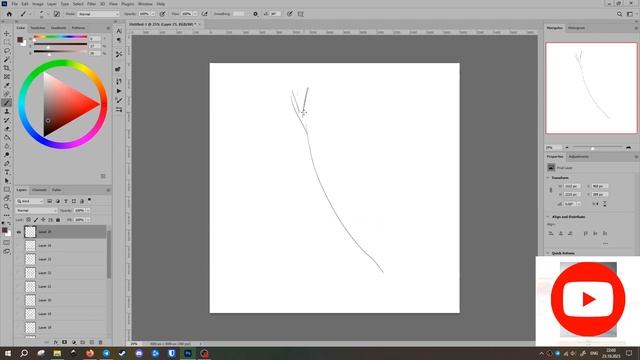Image resolution: width=640 pixels, height=360 pixels.
Task: Switch to the Adjustments tab
Action: [x=578, y=157]
